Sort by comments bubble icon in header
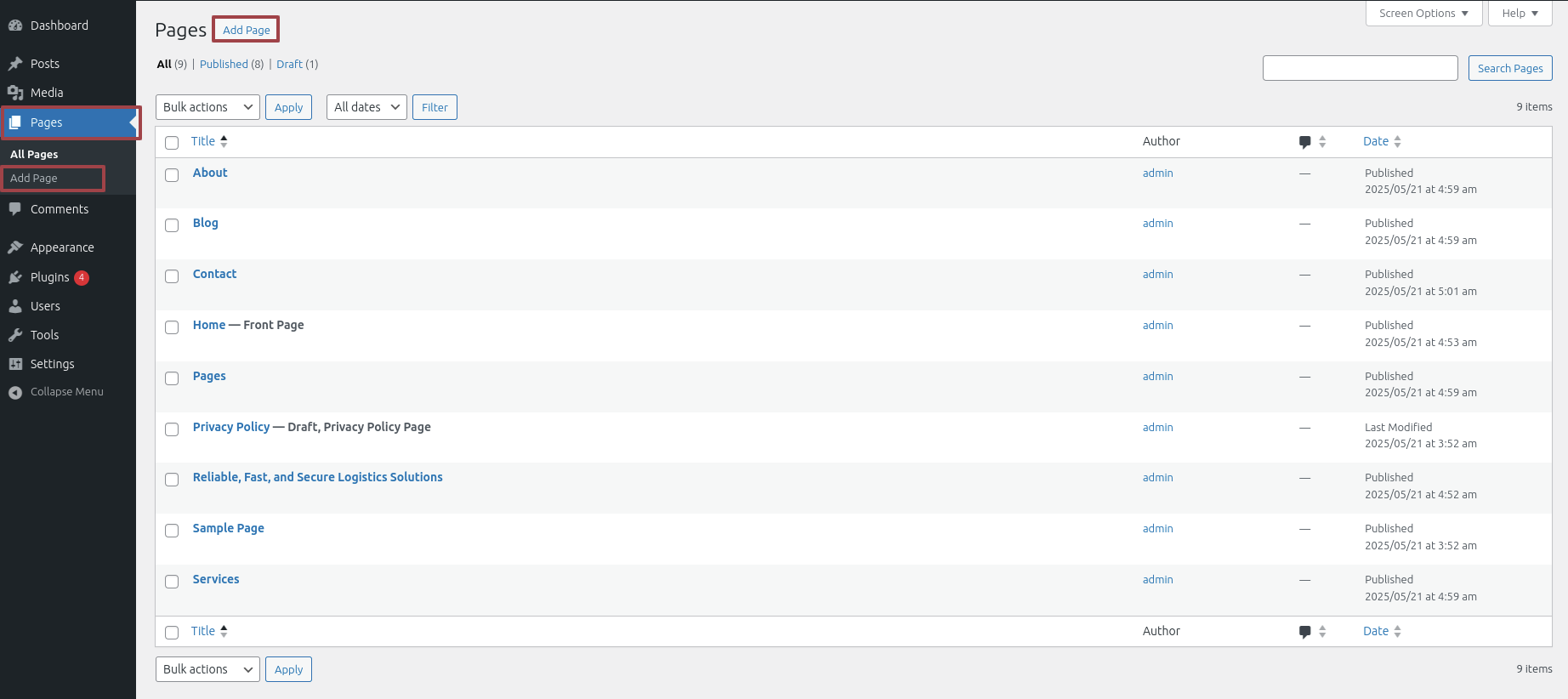The width and height of the screenshot is (1568, 699). point(1305,142)
